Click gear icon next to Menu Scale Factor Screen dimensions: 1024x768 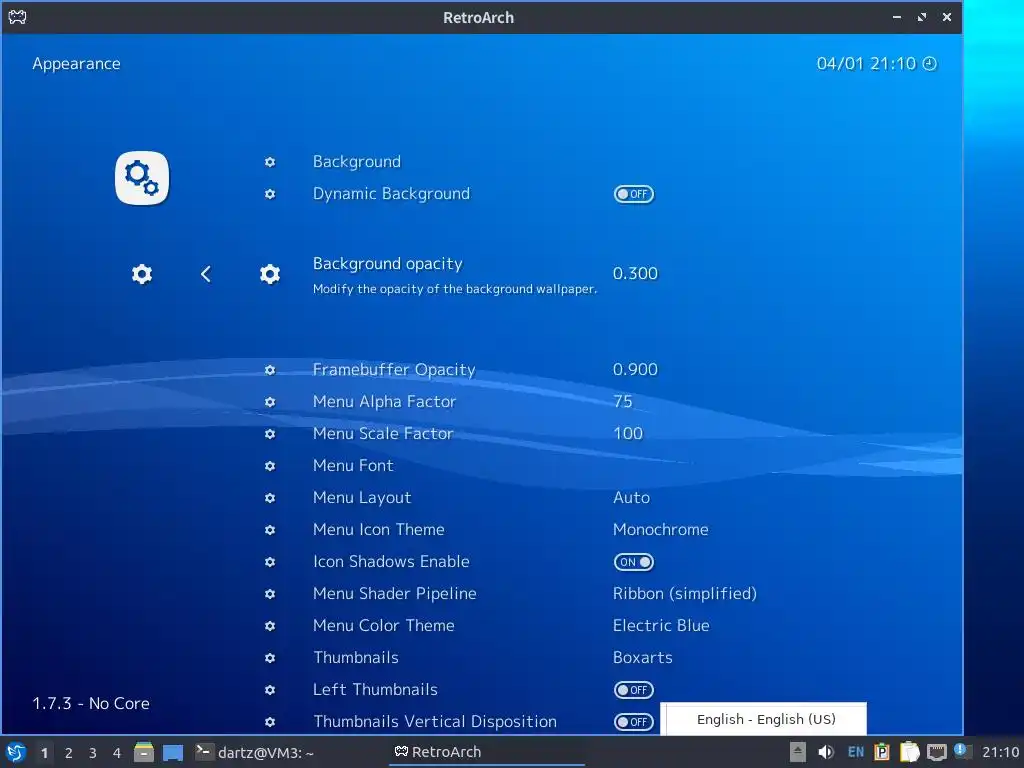[270, 434]
